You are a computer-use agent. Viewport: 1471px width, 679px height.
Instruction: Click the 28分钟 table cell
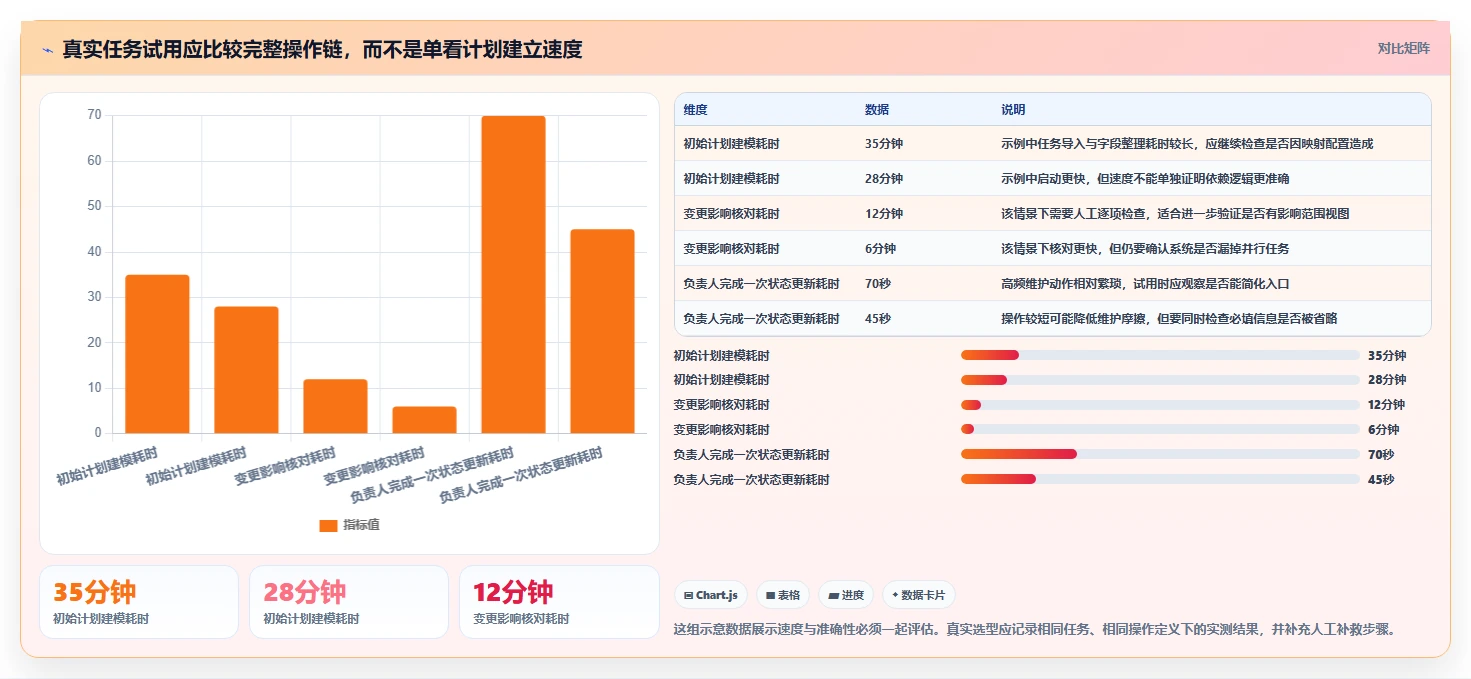point(884,179)
